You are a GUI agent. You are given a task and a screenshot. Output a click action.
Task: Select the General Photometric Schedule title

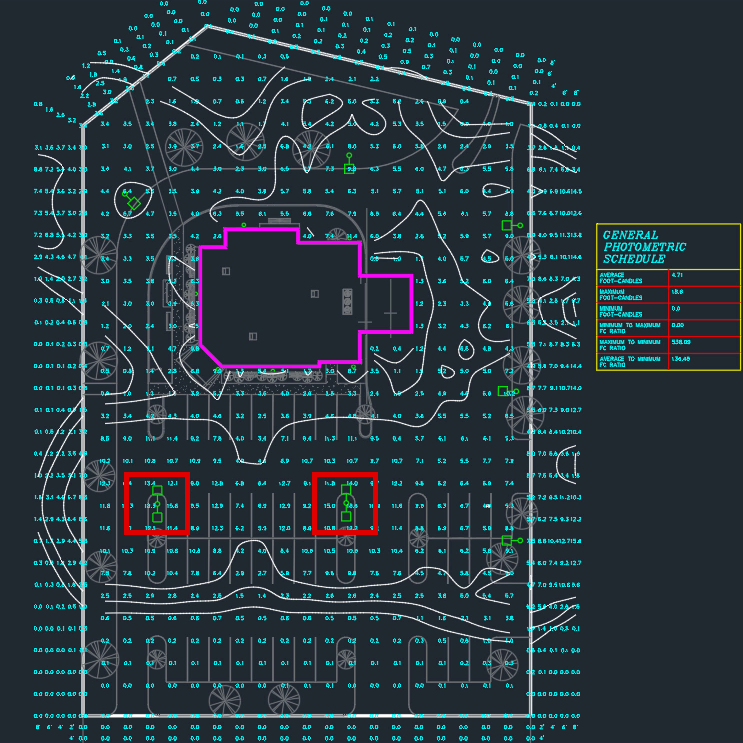[643, 247]
